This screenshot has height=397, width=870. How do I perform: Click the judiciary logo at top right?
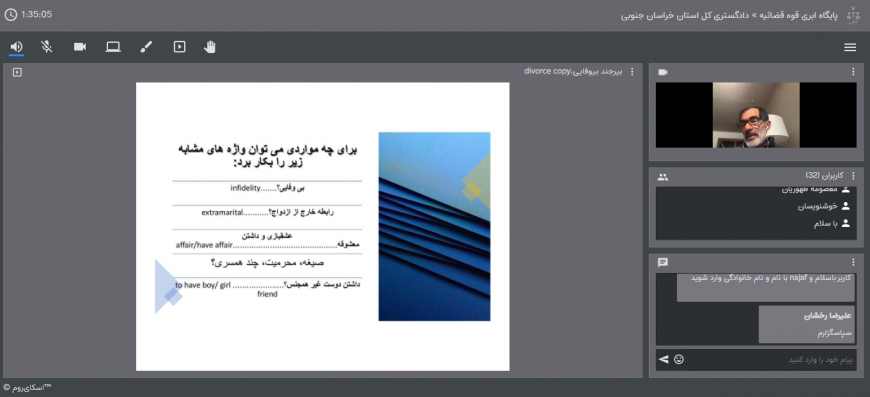click(x=853, y=15)
